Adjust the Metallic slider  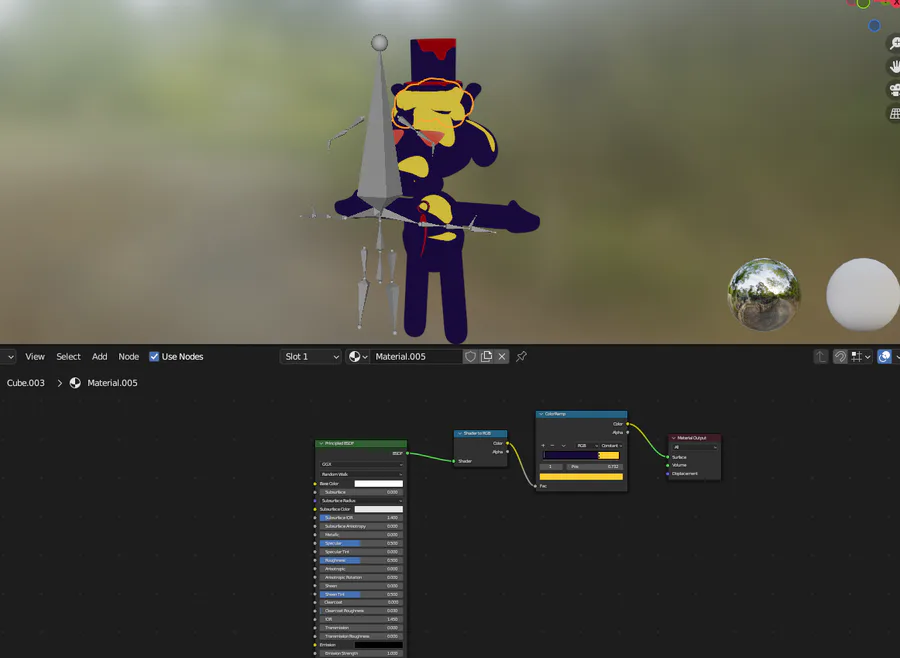click(x=361, y=535)
